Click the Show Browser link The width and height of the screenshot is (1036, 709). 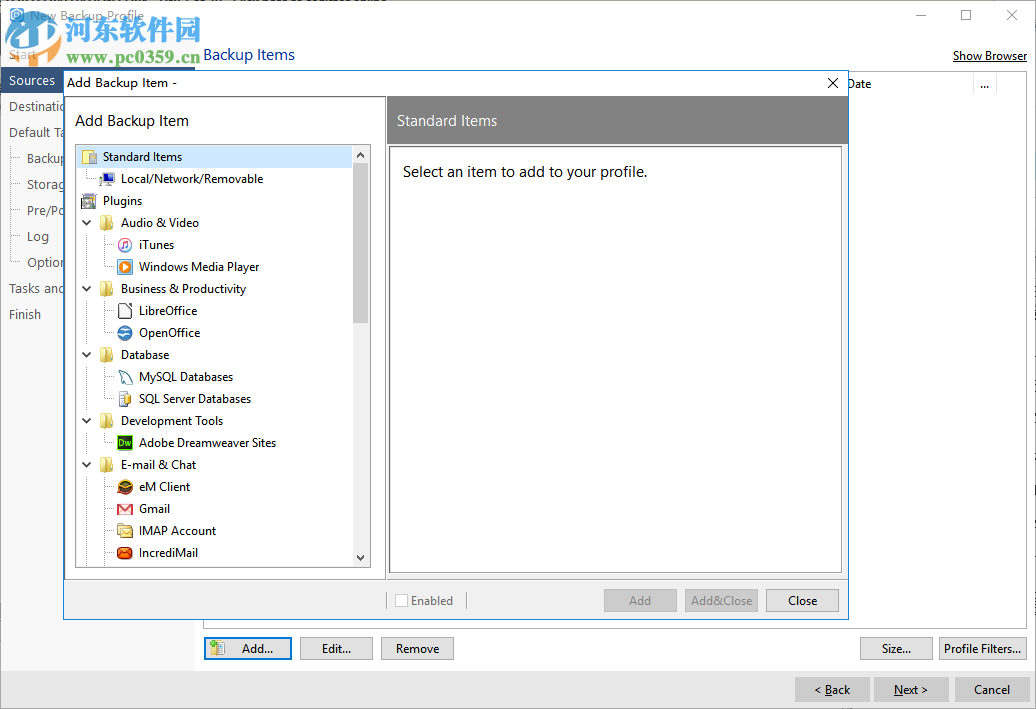pos(990,56)
